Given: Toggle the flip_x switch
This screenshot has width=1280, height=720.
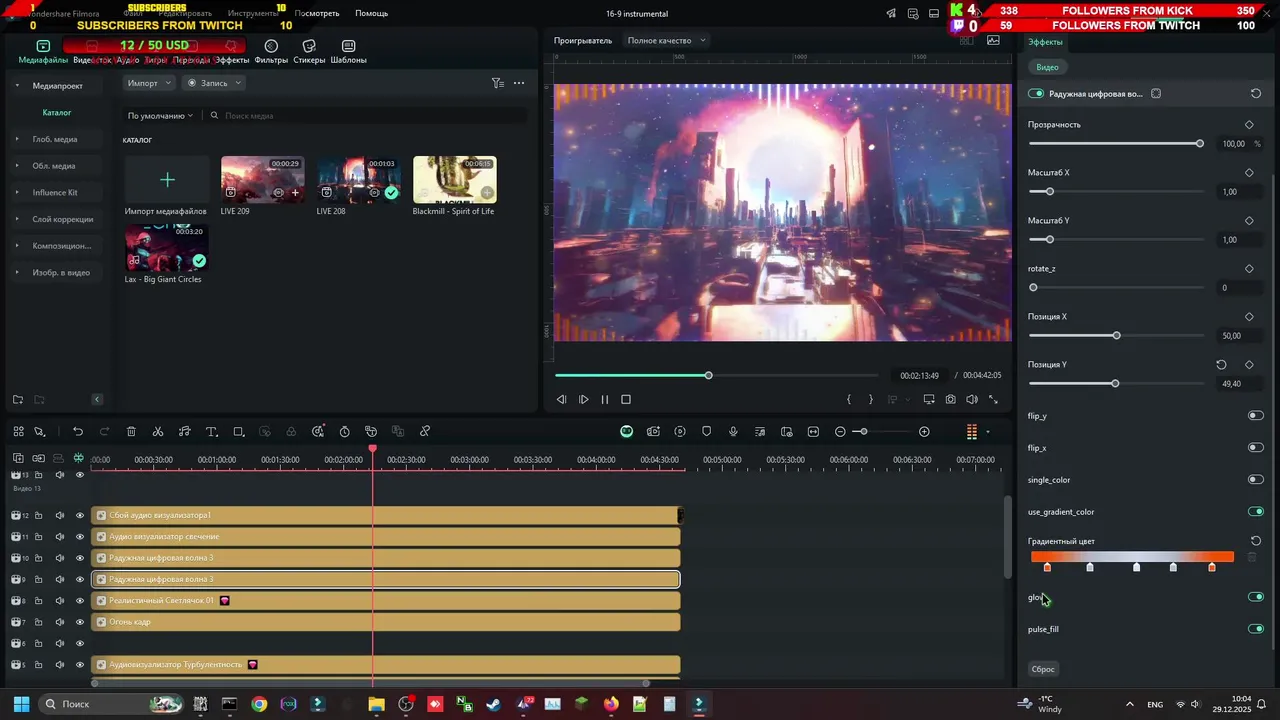Looking at the screenshot, I should coord(1256,448).
